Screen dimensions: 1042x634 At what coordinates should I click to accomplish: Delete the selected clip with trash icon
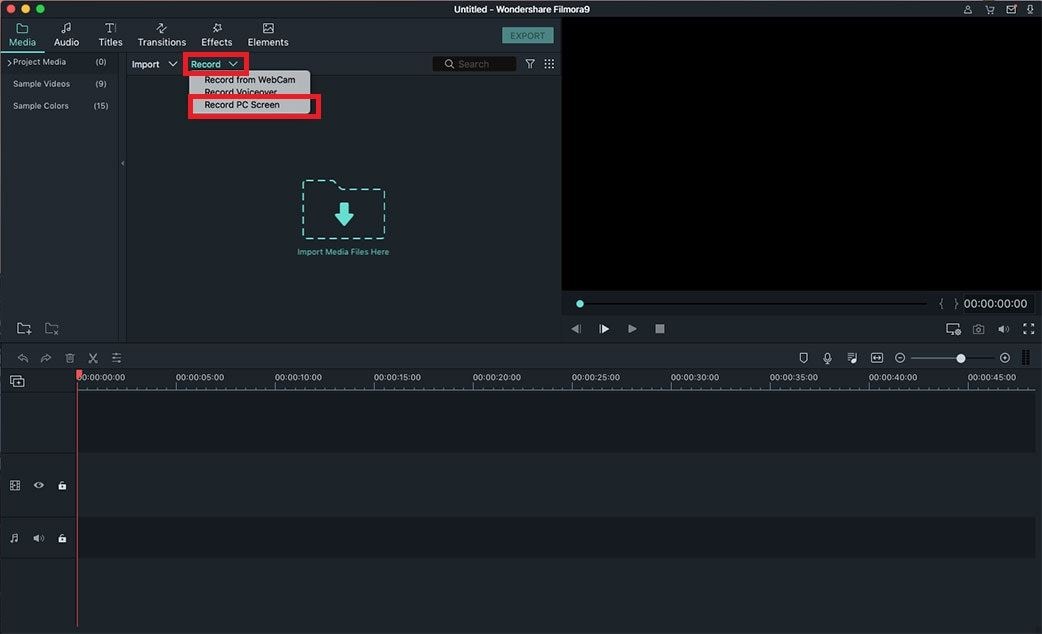(70, 358)
